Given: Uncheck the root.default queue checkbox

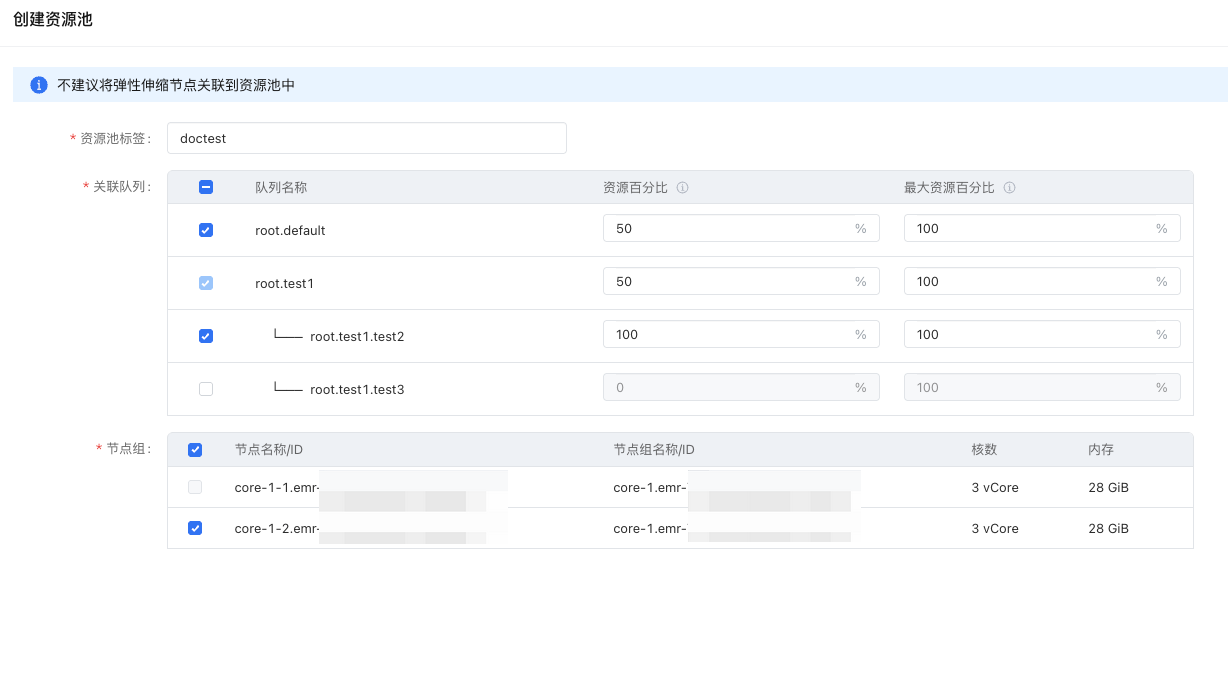Looking at the screenshot, I should coord(206,230).
